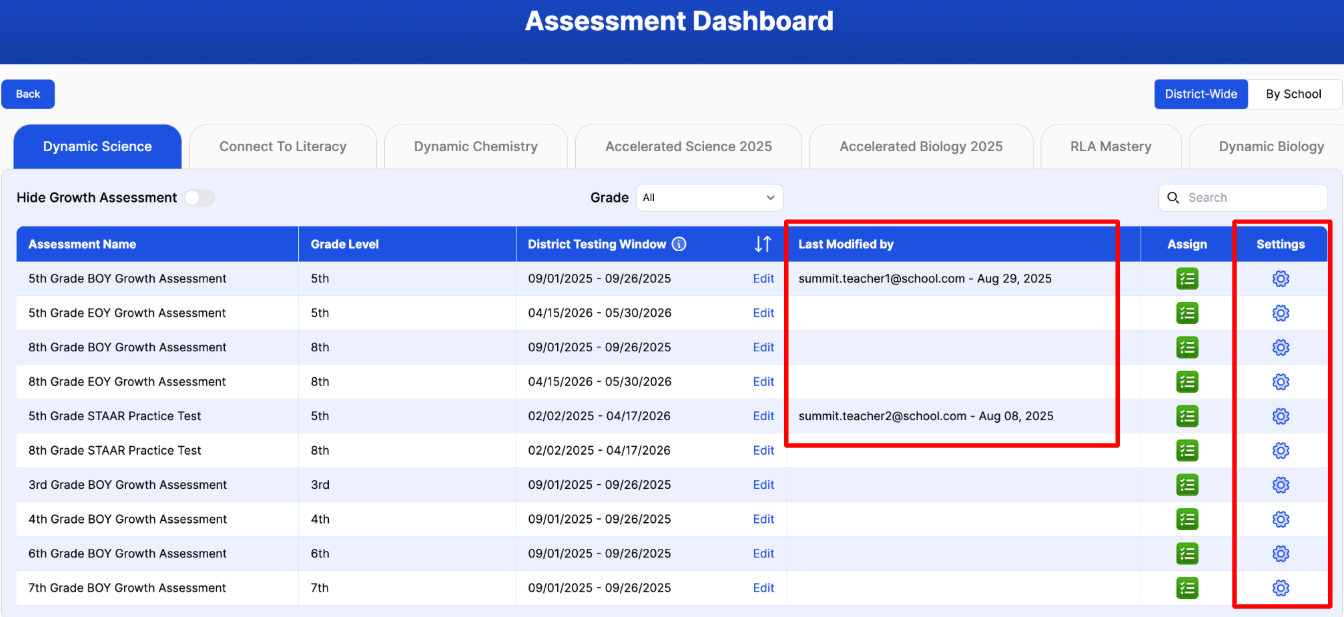Edit testing window for 5th Grade EOY Growth Assessment

[764, 313]
